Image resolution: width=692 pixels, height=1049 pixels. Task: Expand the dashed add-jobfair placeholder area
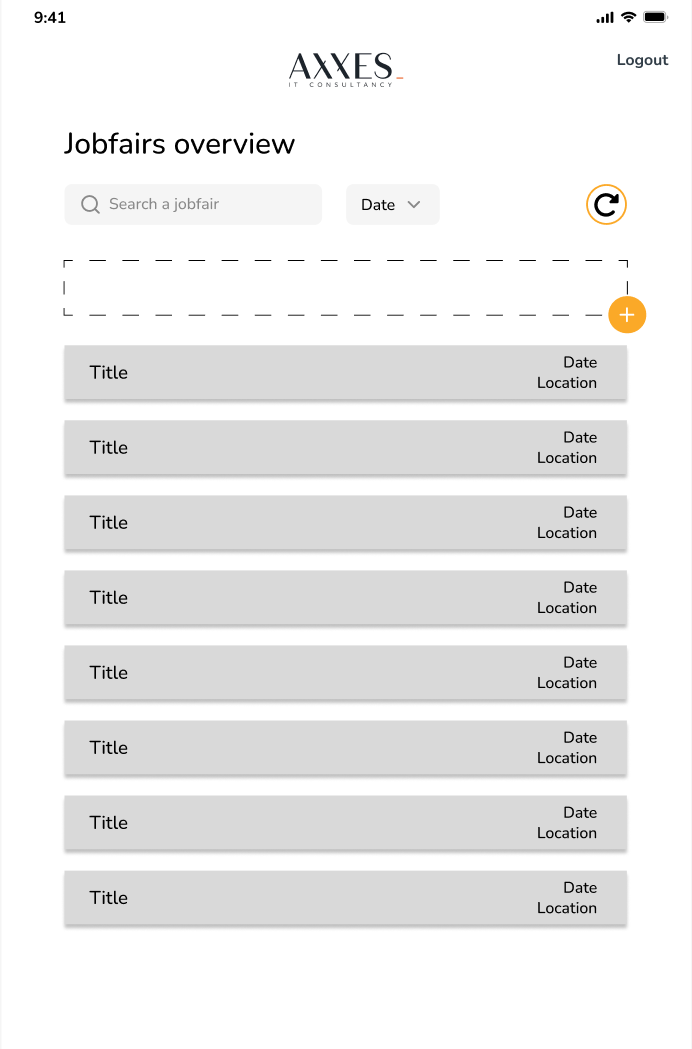pos(345,290)
